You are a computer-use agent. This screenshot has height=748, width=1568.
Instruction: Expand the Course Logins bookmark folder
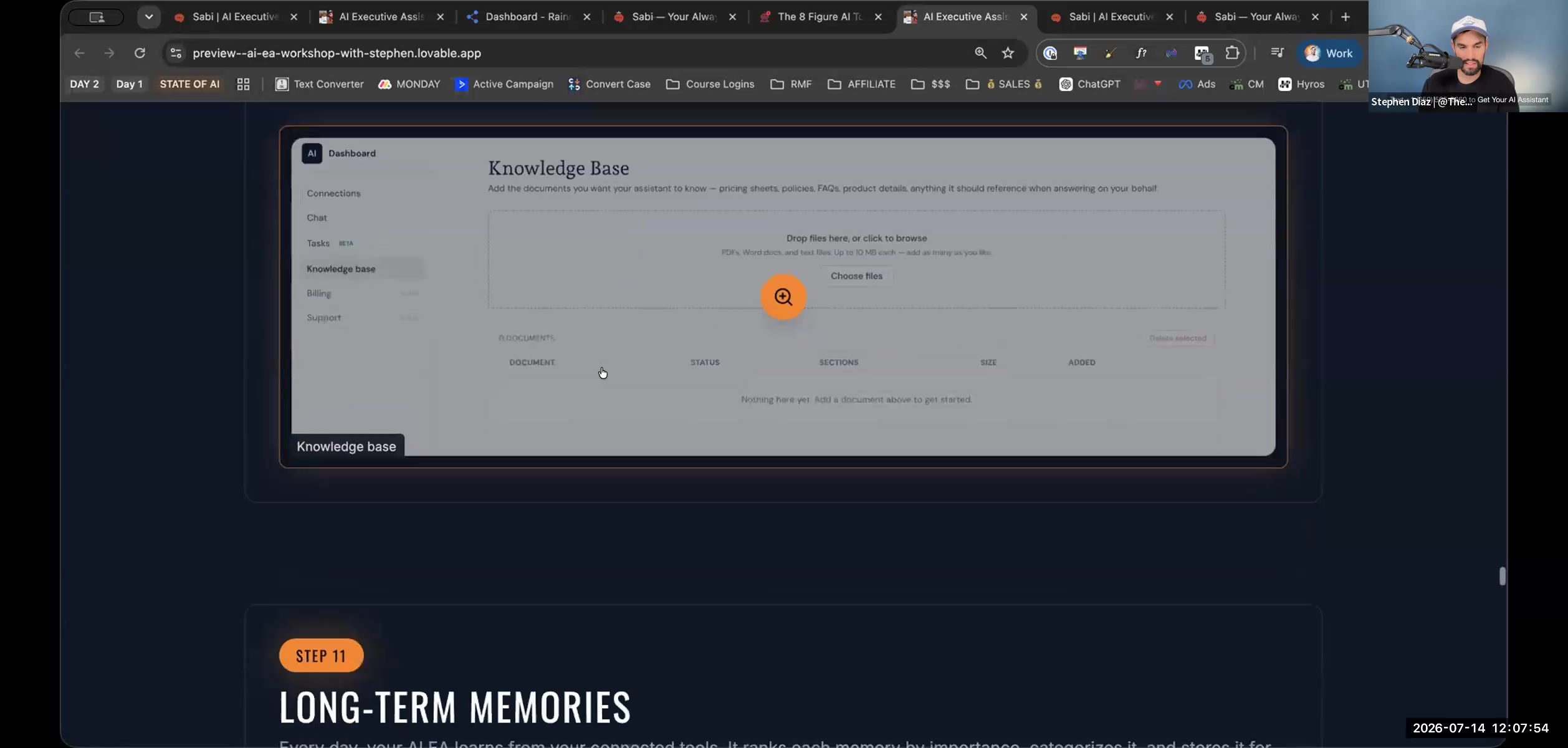(710, 84)
